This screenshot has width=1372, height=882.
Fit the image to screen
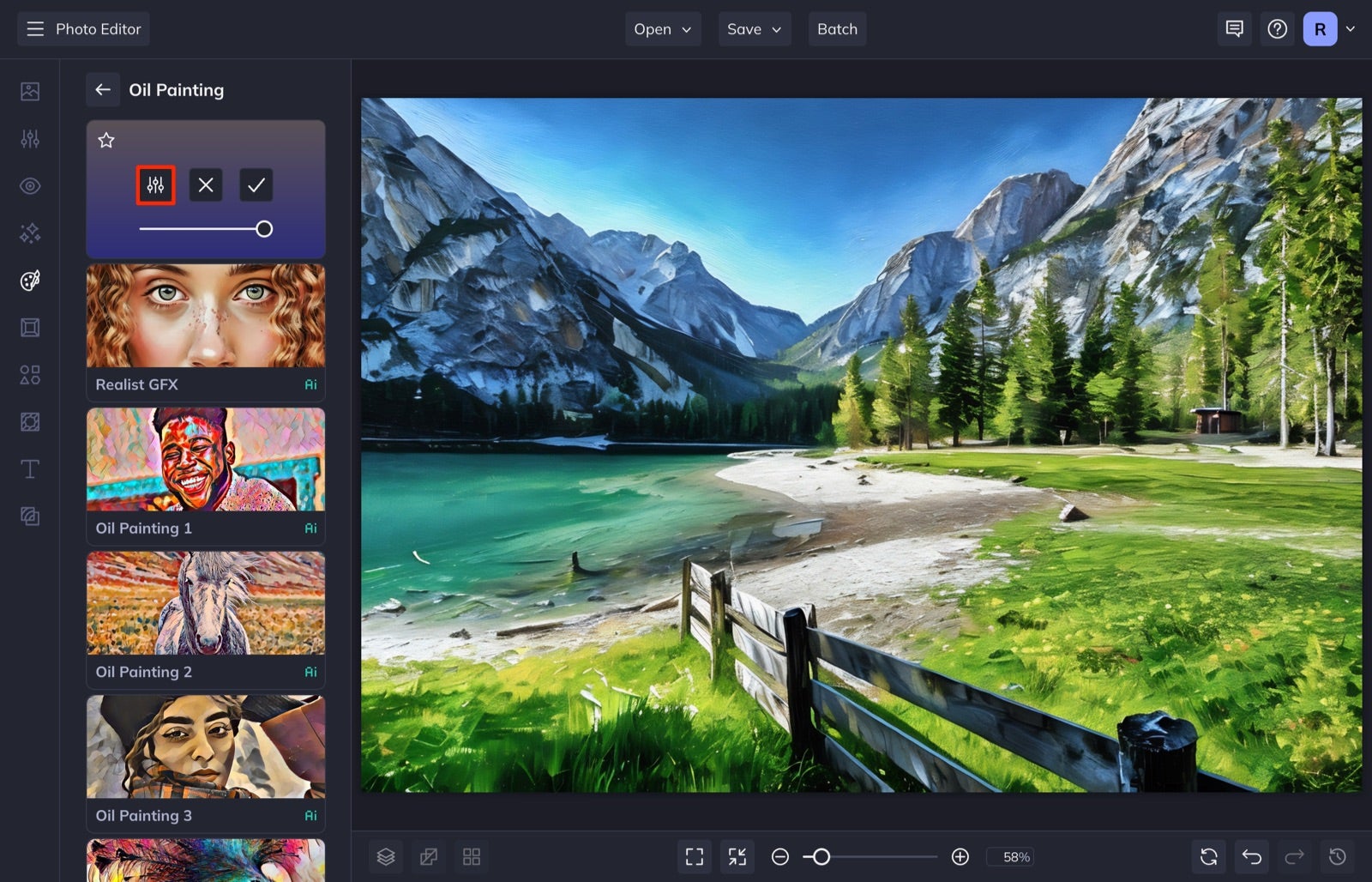click(694, 855)
